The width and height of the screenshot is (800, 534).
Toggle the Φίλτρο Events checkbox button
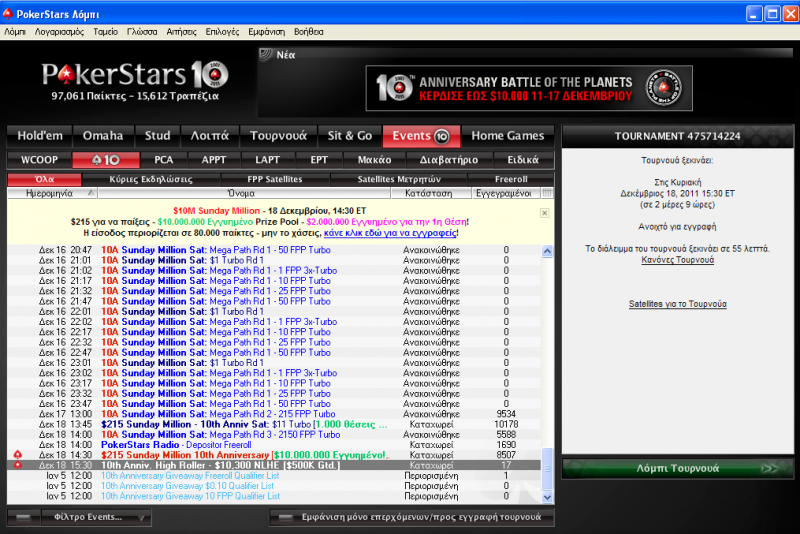click(23, 517)
